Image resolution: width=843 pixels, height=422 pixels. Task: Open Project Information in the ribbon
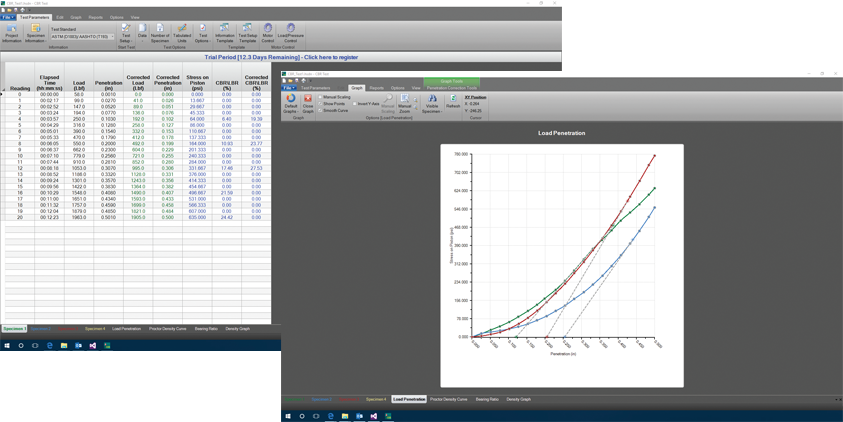(x=11, y=32)
